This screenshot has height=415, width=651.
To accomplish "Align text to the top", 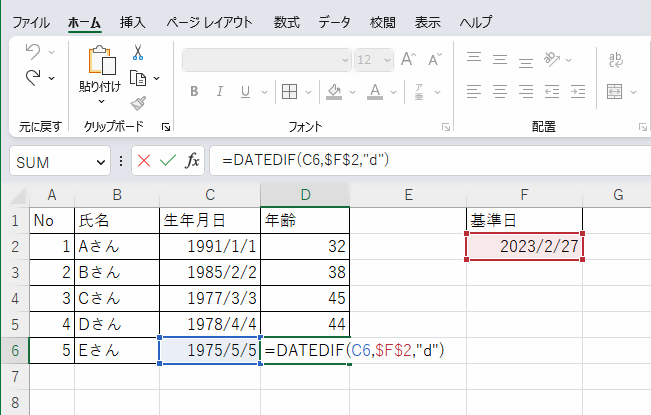I will tap(474, 59).
